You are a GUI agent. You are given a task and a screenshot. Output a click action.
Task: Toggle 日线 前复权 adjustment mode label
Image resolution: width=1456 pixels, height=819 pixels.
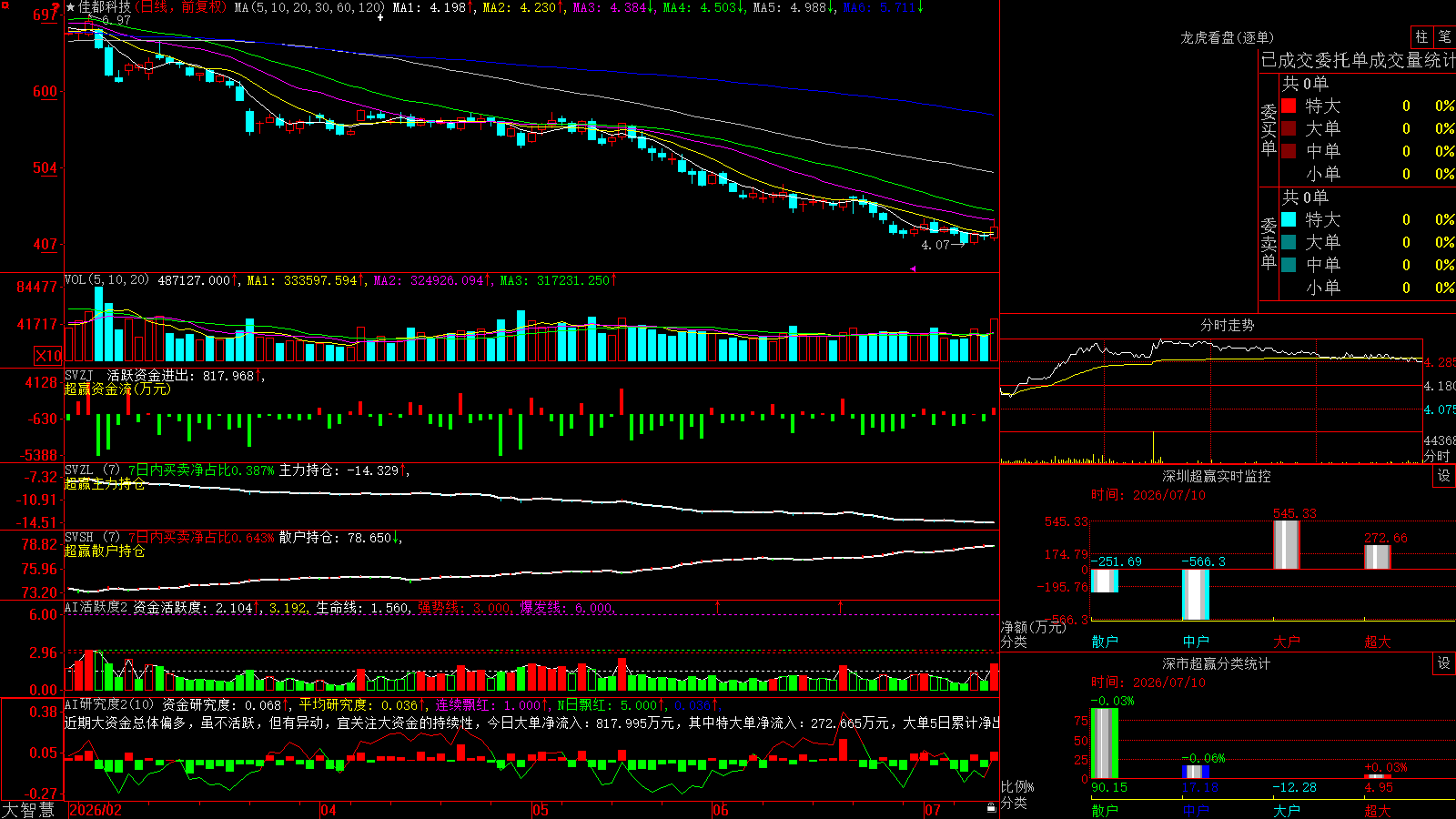click(181, 7)
